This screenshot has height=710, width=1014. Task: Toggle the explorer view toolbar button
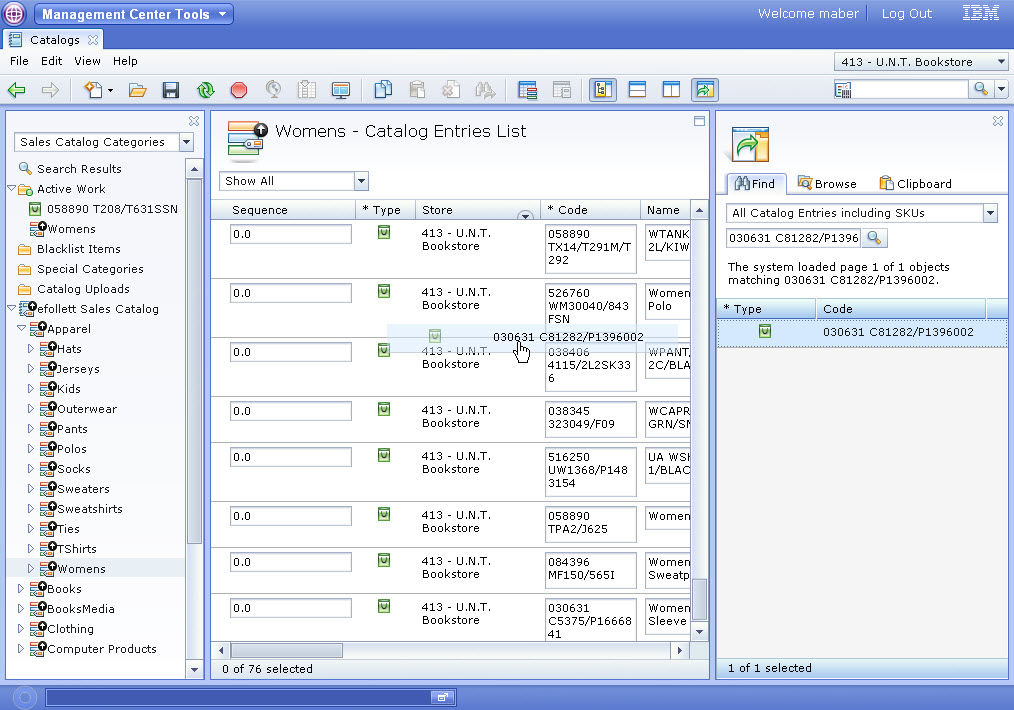coord(602,90)
